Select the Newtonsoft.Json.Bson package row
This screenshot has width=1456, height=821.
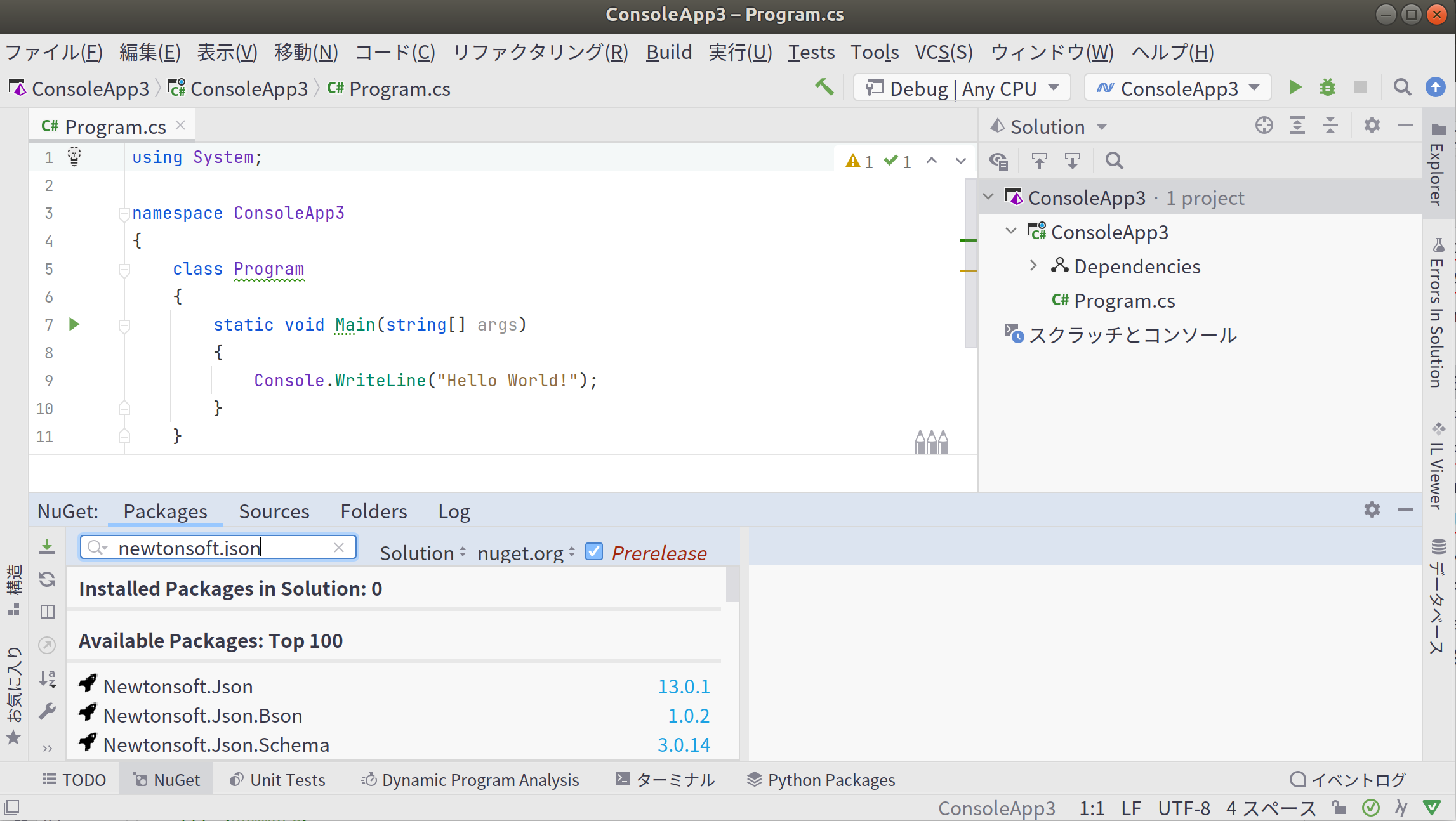tap(395, 716)
